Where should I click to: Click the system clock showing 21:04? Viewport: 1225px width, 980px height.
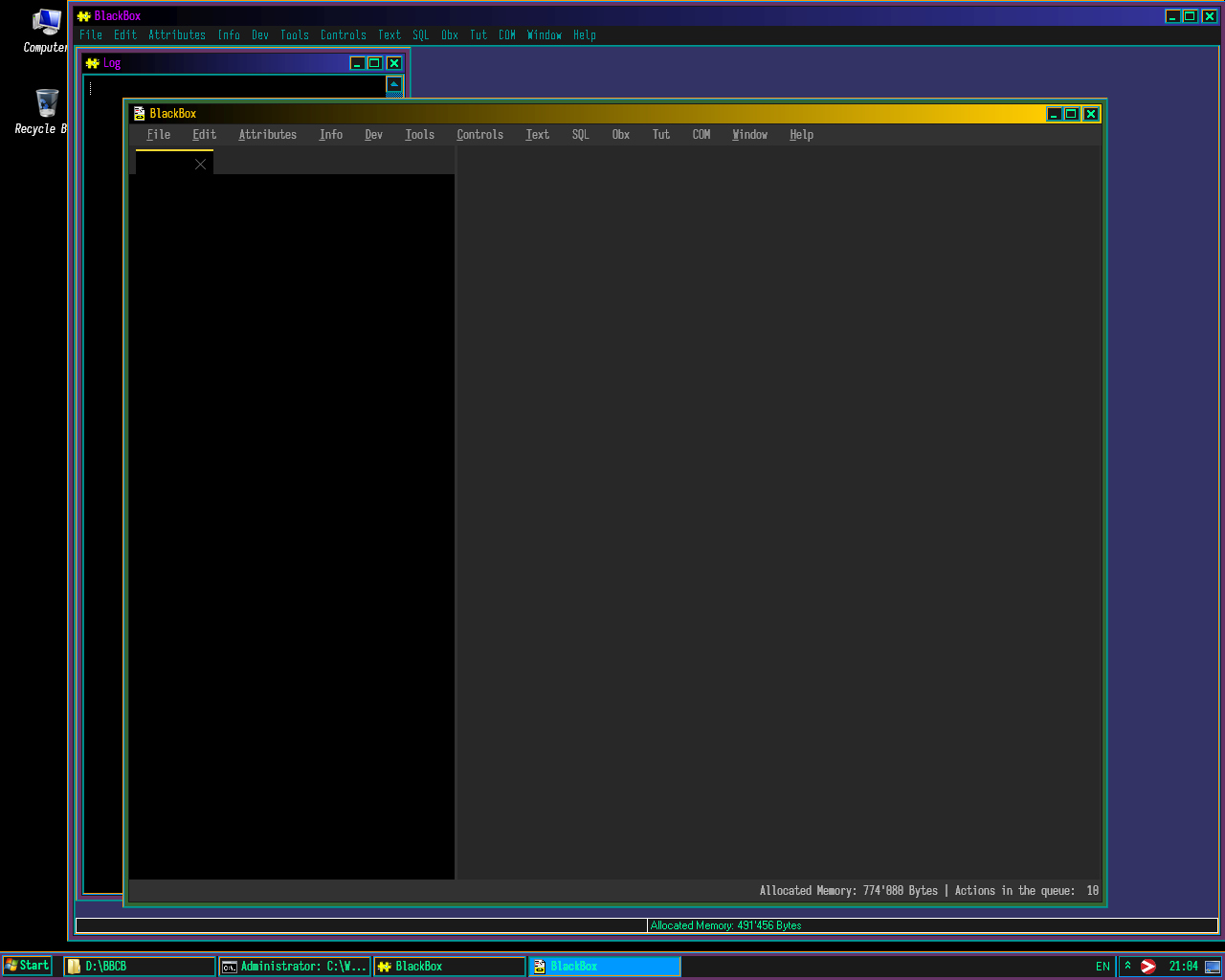point(1183,966)
